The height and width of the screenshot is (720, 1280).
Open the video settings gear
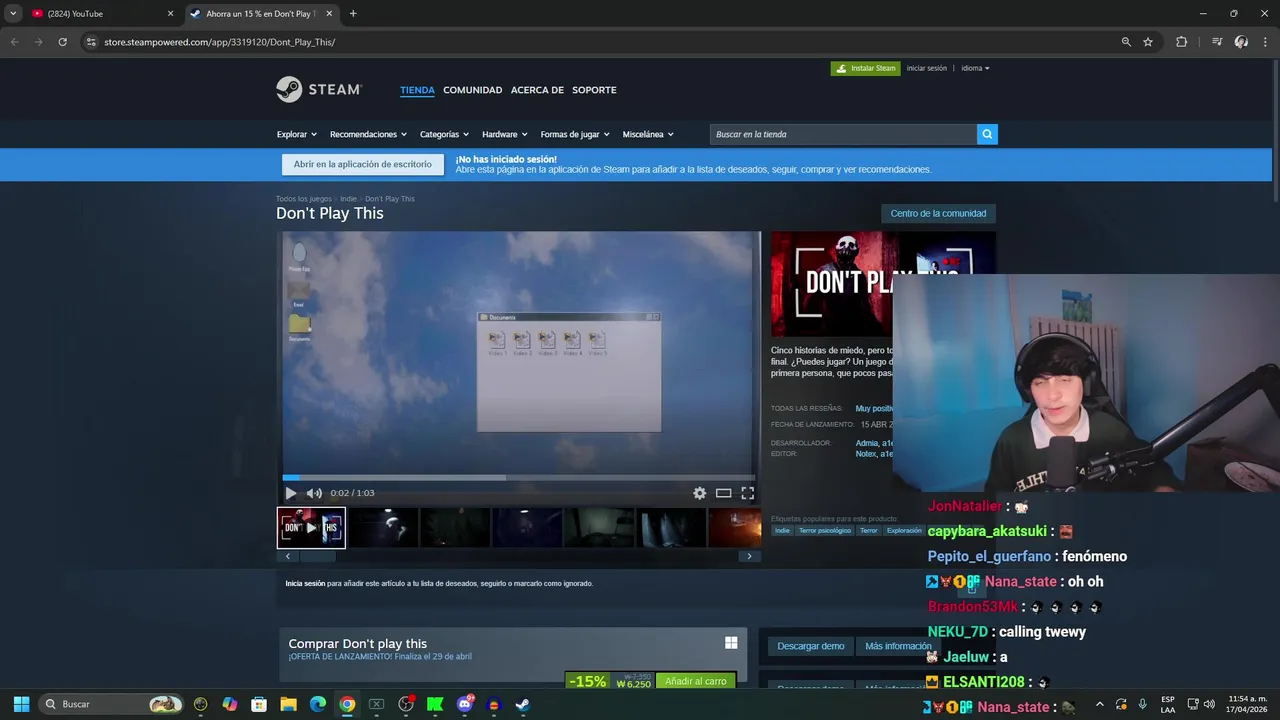point(699,493)
